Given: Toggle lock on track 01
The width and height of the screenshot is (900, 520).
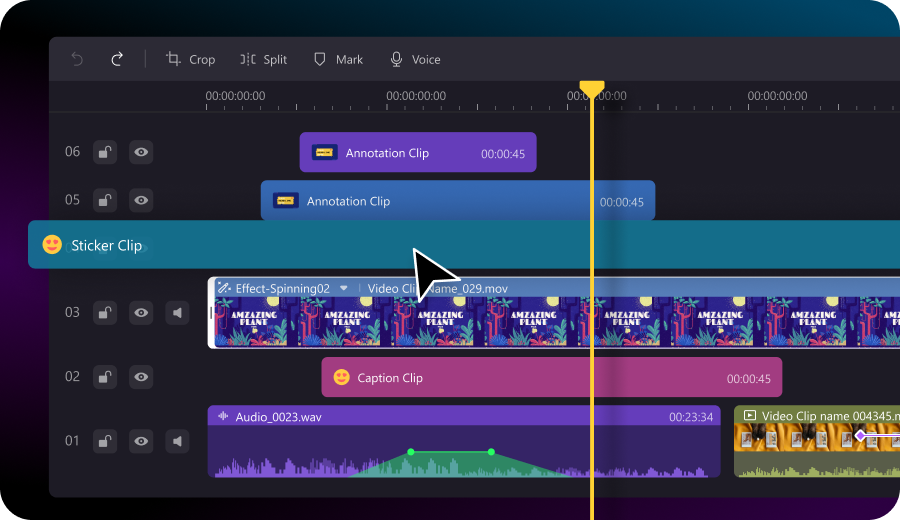Looking at the screenshot, I should pos(105,441).
